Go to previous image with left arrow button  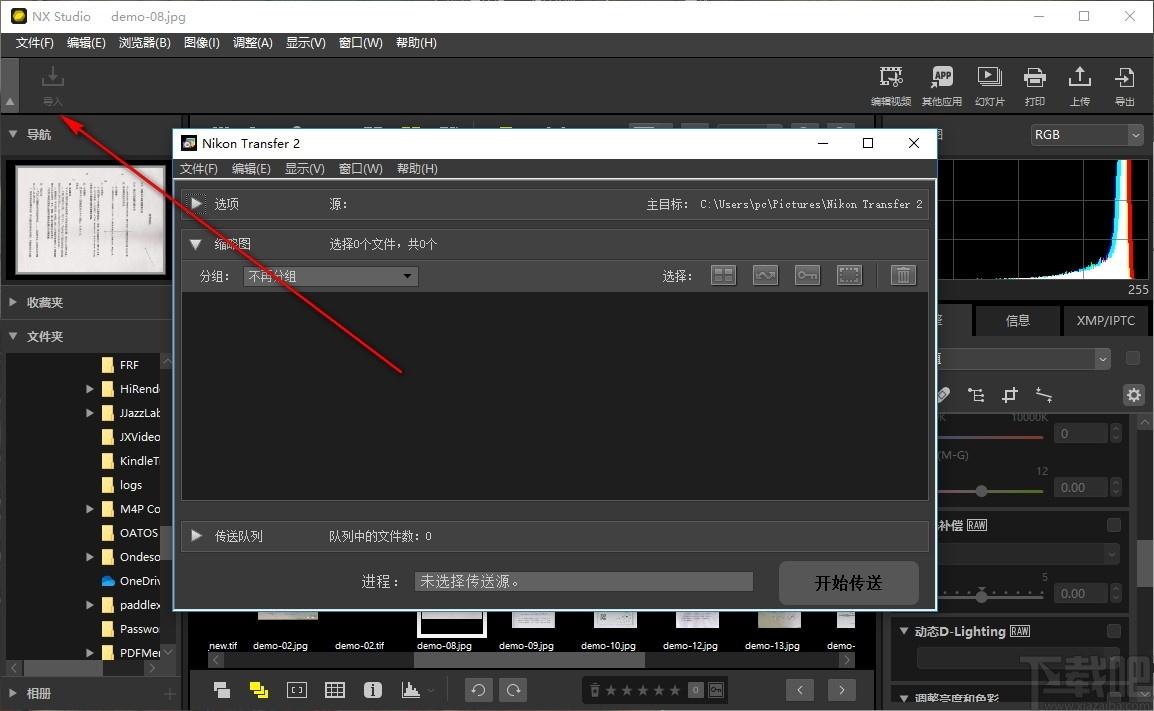point(800,690)
